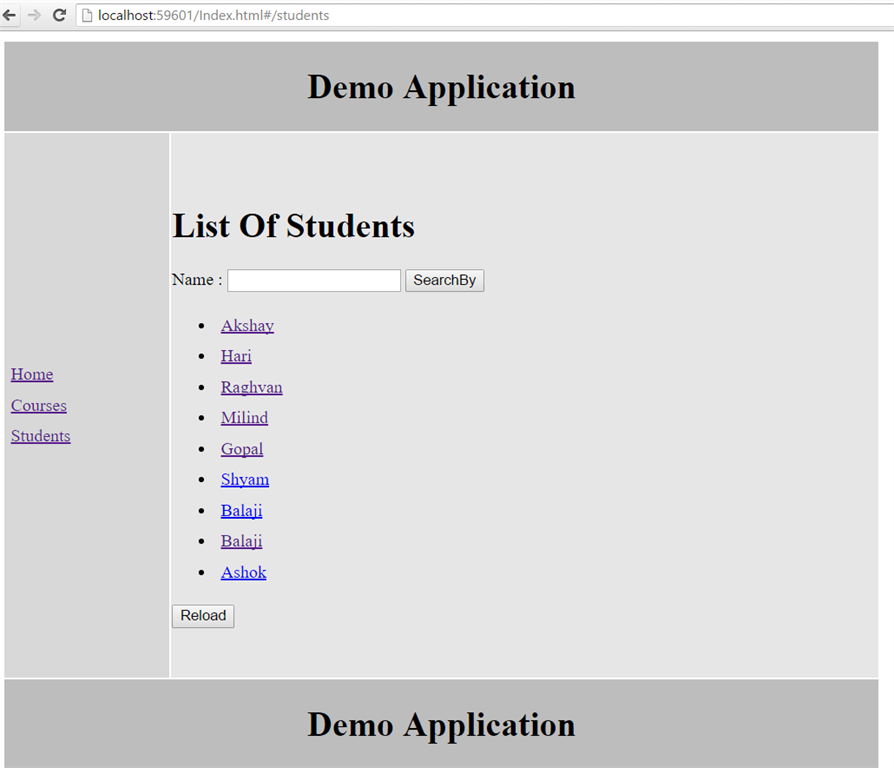Click the Demo Application footer title

[441, 725]
